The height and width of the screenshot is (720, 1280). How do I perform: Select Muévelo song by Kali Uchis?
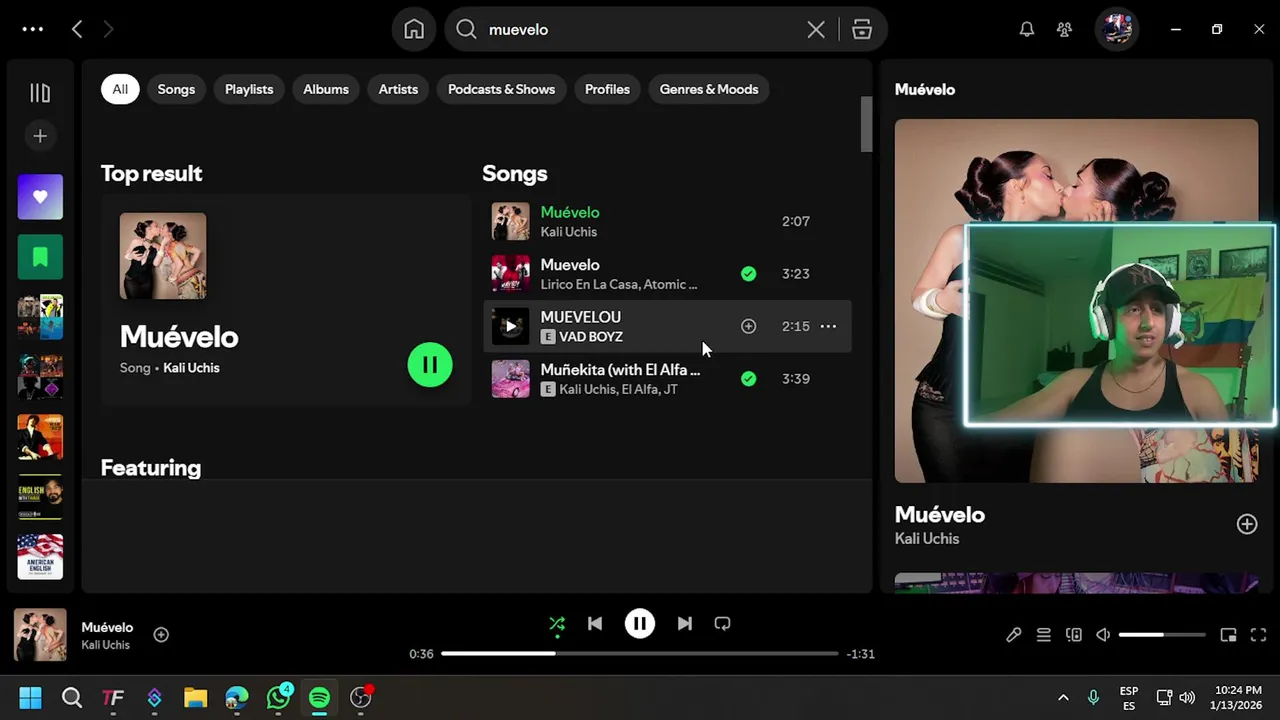[667, 221]
